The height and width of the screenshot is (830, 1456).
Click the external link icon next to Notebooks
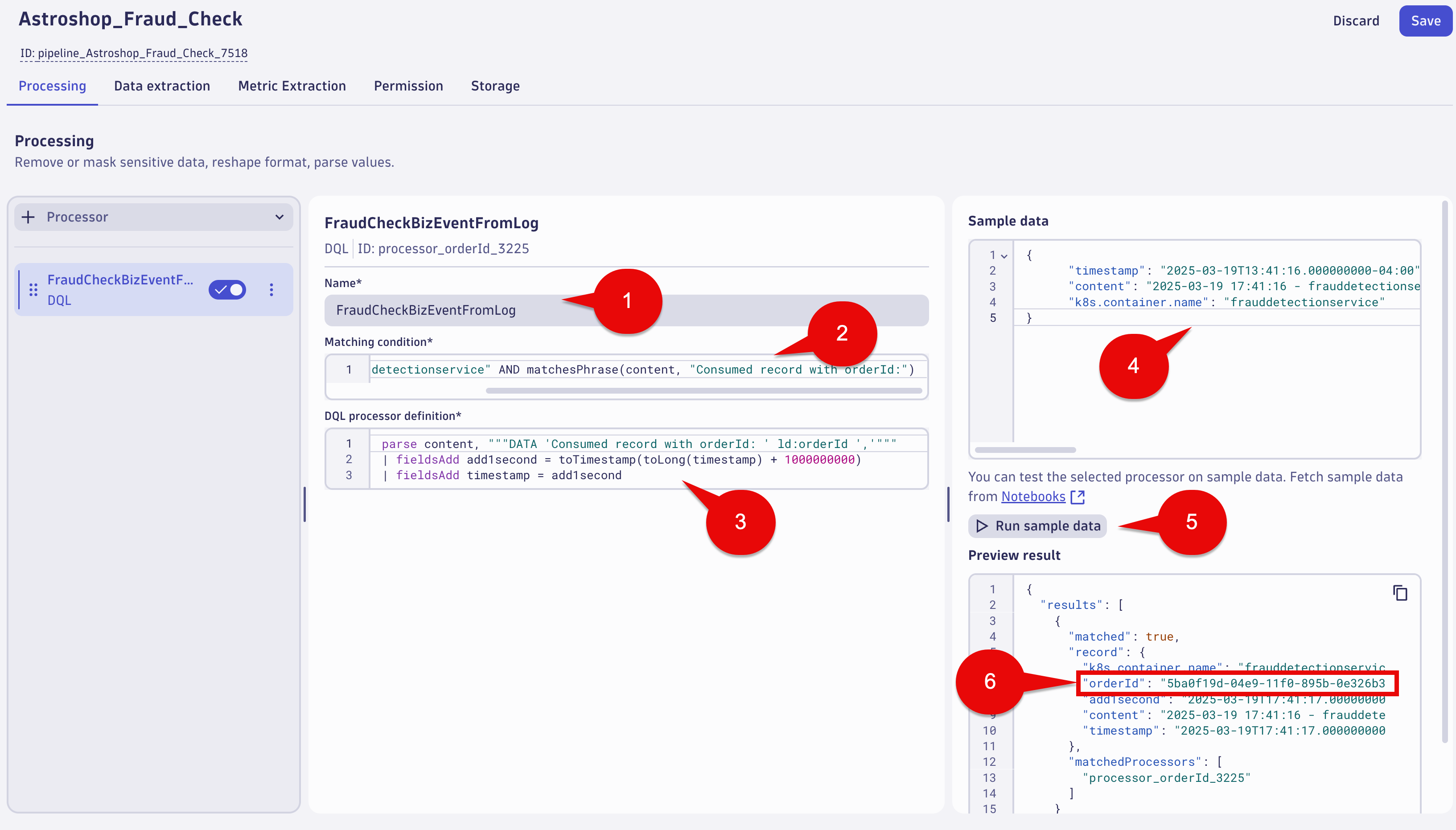(x=1078, y=497)
